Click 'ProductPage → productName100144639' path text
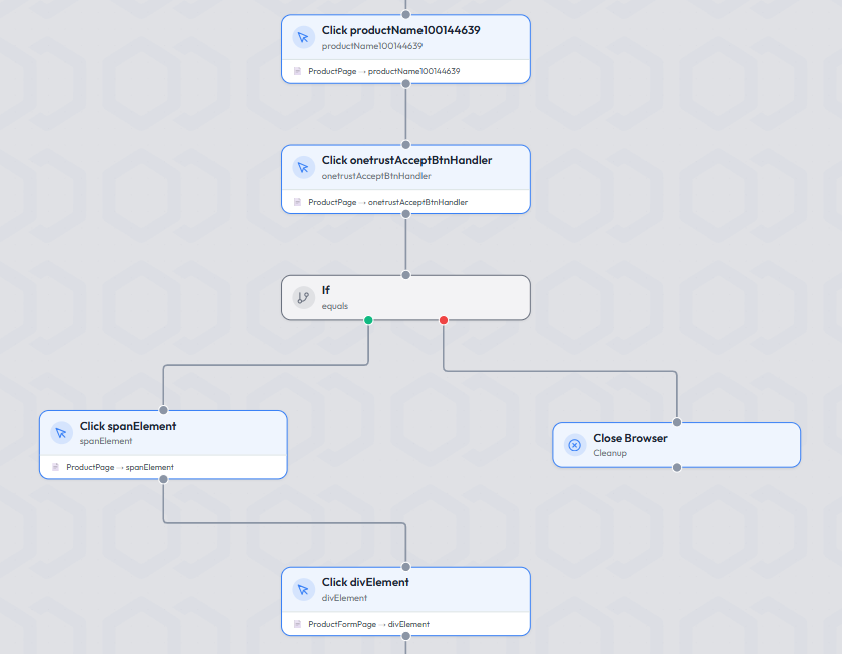This screenshot has height=654, width=842. tap(384, 71)
